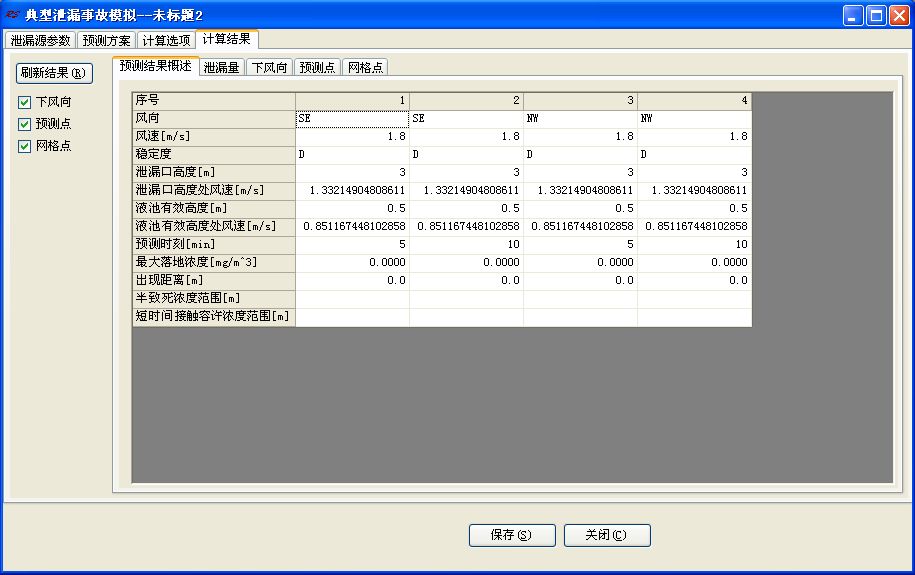The width and height of the screenshot is (915, 575).
Task: Select 0.851167448102858 cell in column 4
Action: point(694,227)
